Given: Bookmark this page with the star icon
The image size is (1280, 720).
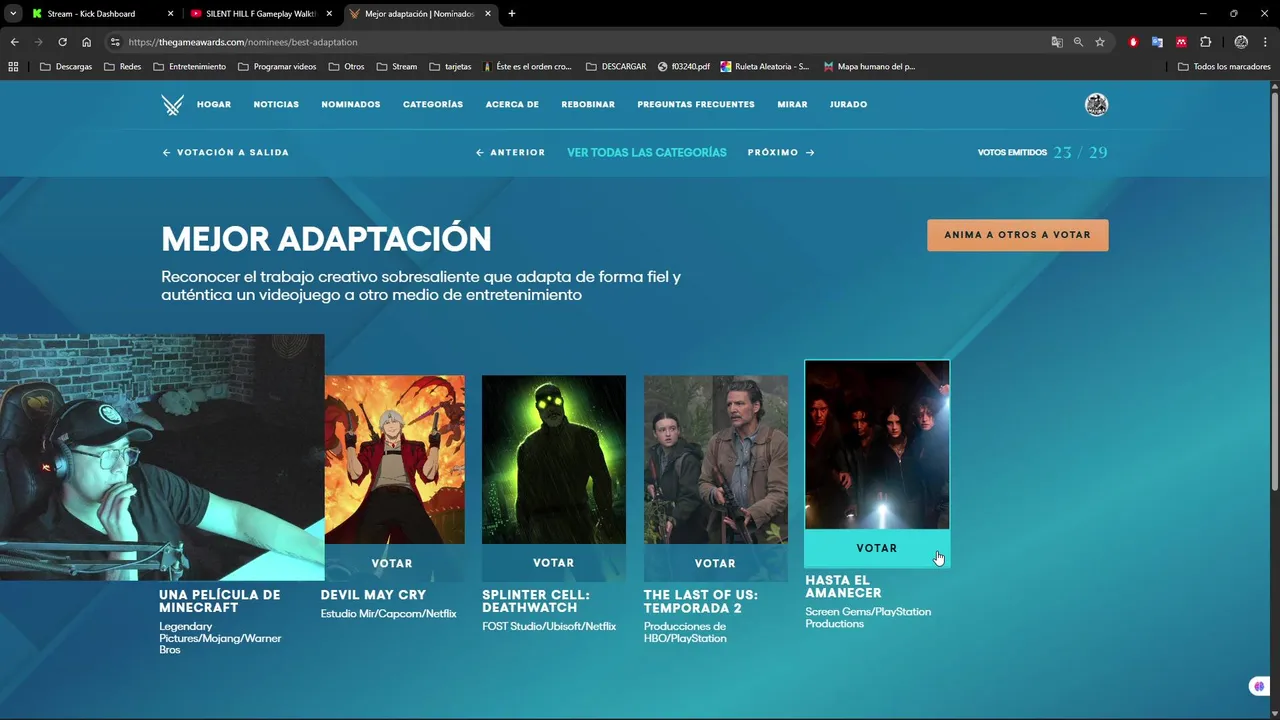Looking at the screenshot, I should pyautogui.click(x=1100, y=42).
